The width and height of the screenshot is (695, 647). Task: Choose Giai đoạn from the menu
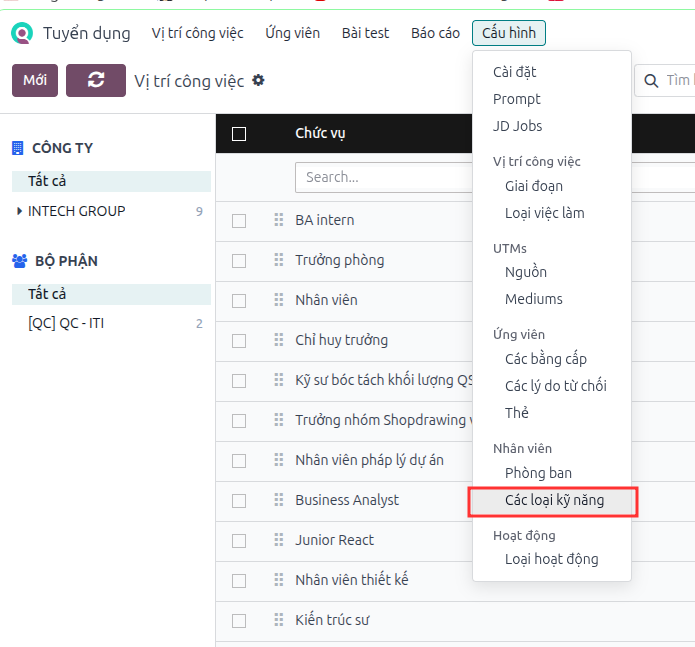click(x=534, y=186)
